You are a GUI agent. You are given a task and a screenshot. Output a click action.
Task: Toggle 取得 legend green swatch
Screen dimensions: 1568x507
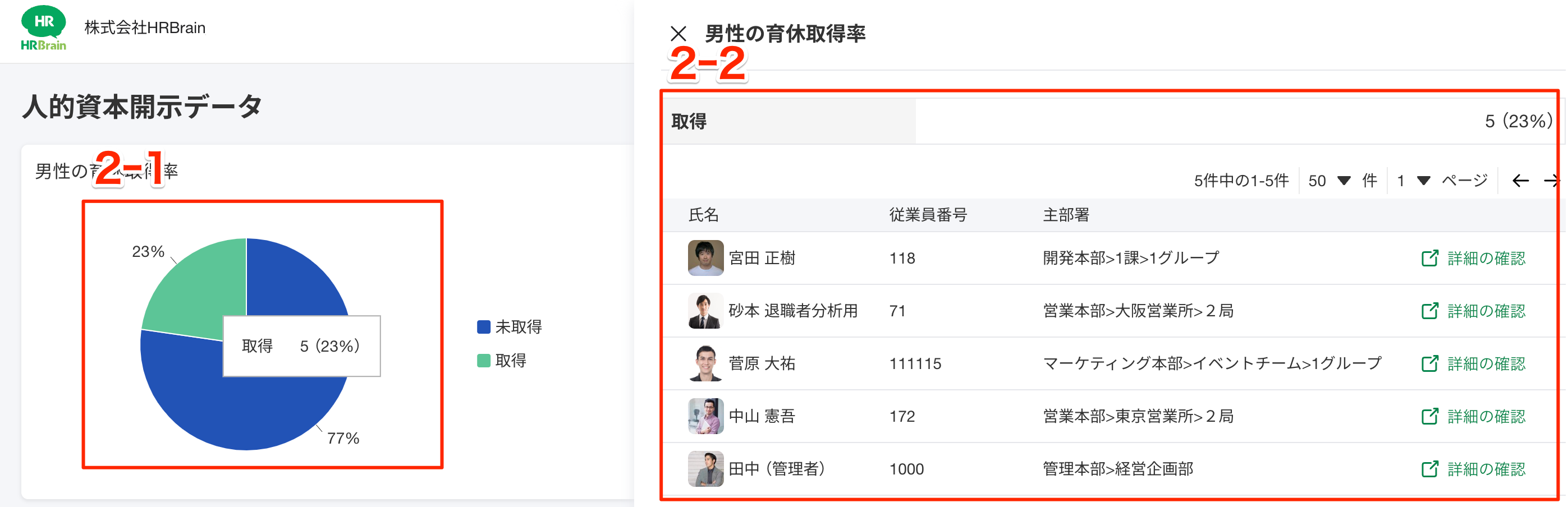[x=484, y=361]
